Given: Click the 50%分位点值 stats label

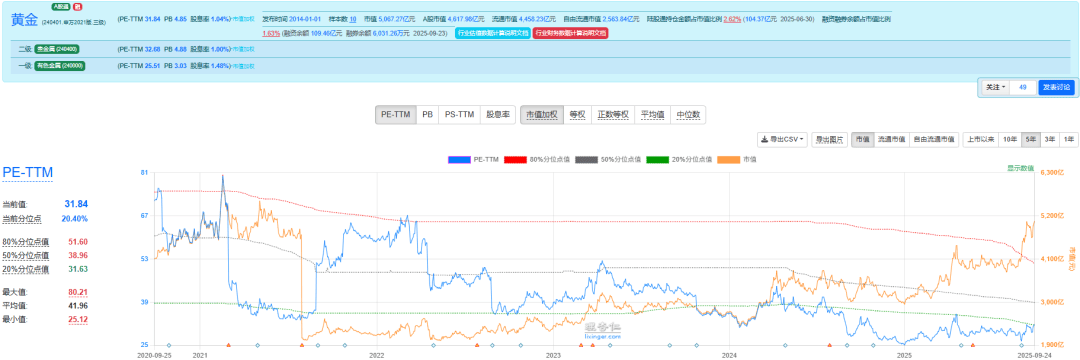Looking at the screenshot, I should pos(25,255).
